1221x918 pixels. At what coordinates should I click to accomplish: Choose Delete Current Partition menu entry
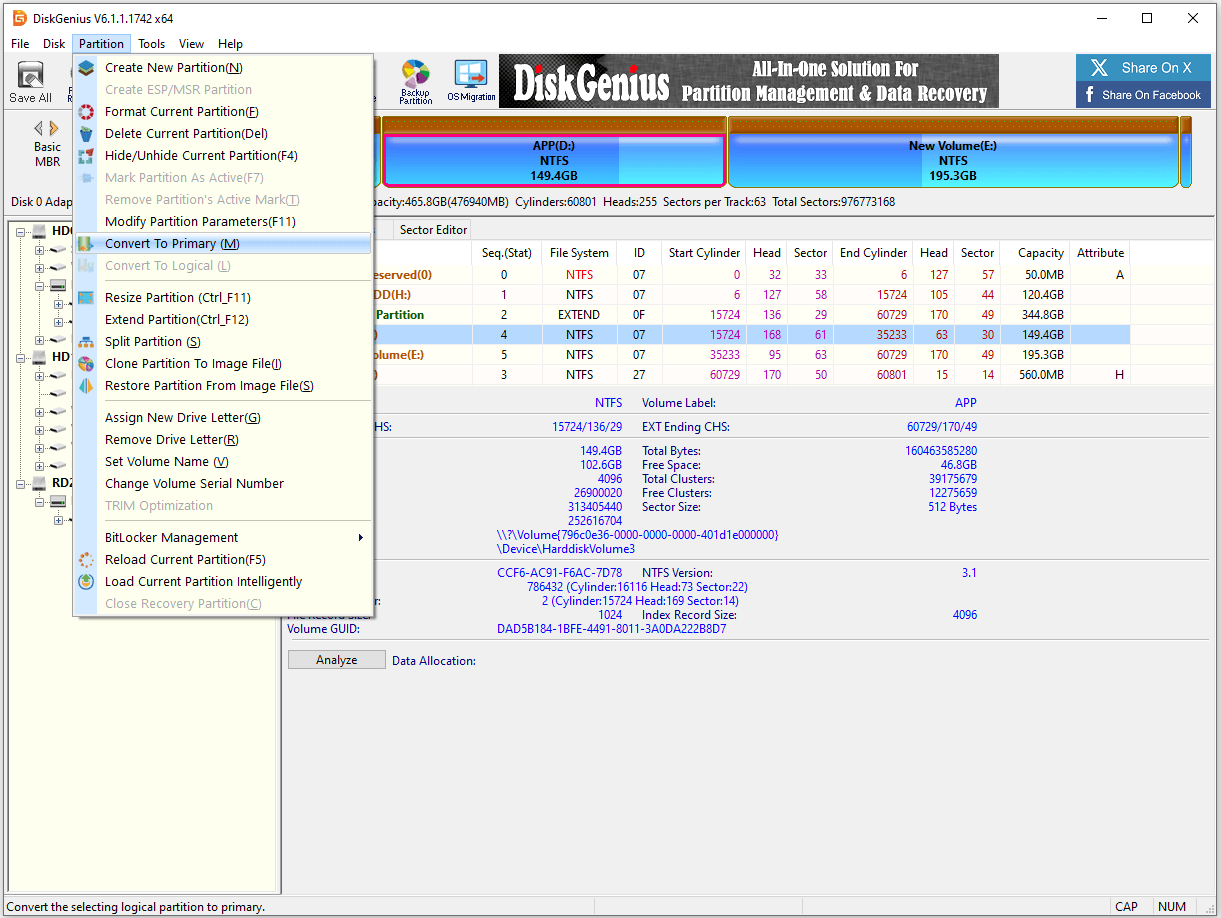pyautogui.click(x=222, y=134)
